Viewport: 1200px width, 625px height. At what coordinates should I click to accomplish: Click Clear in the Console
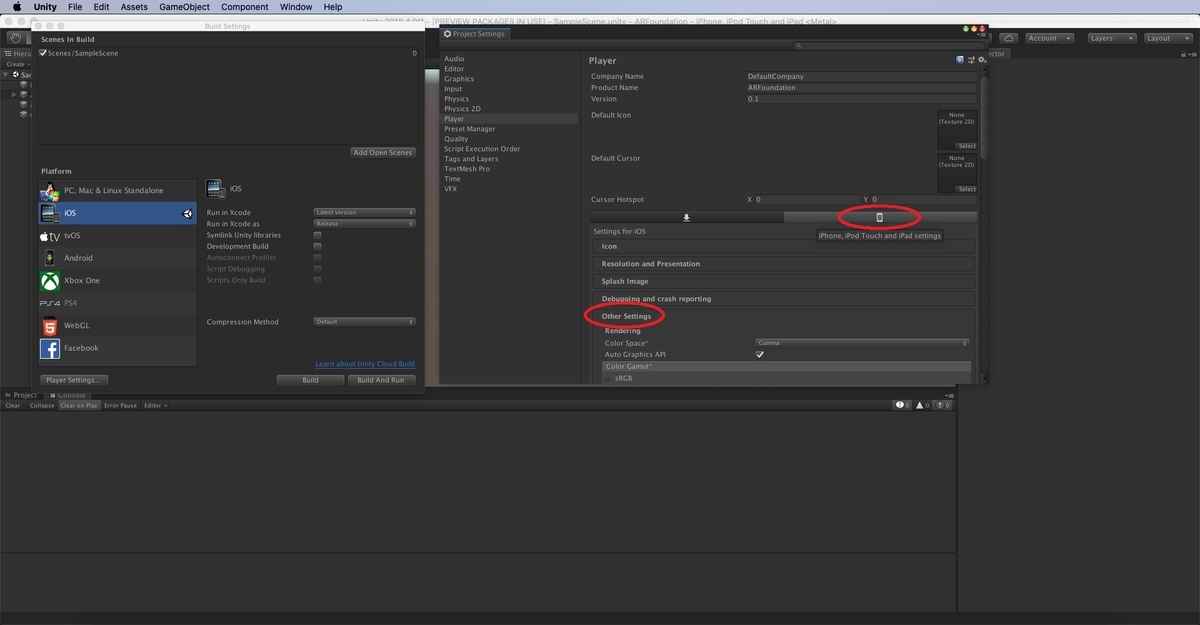[13, 405]
